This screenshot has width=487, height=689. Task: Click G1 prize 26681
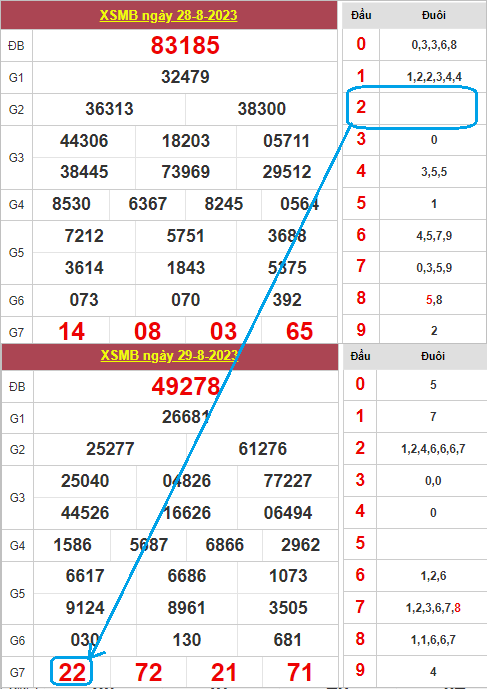(x=185, y=417)
